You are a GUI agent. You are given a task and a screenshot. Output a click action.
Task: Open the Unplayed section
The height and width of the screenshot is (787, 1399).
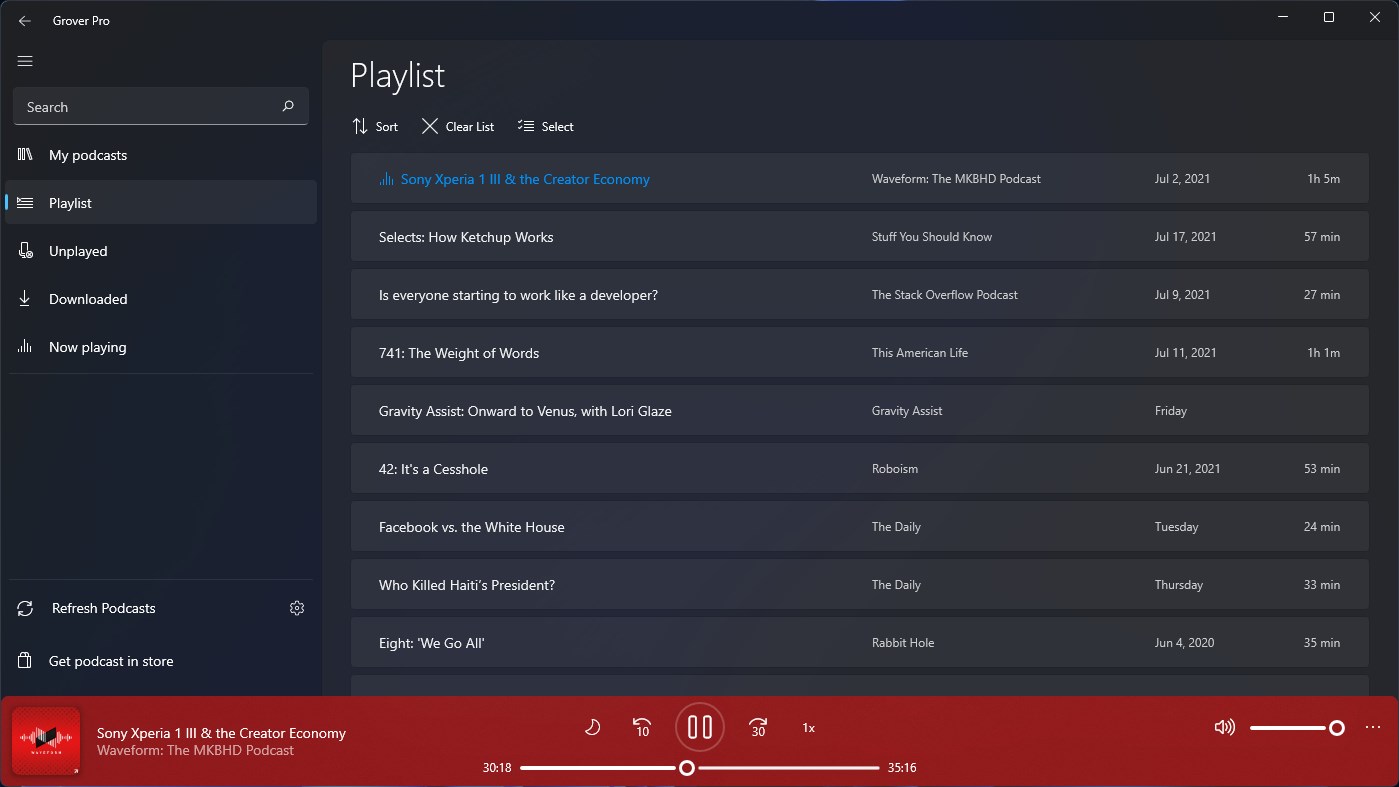point(78,251)
